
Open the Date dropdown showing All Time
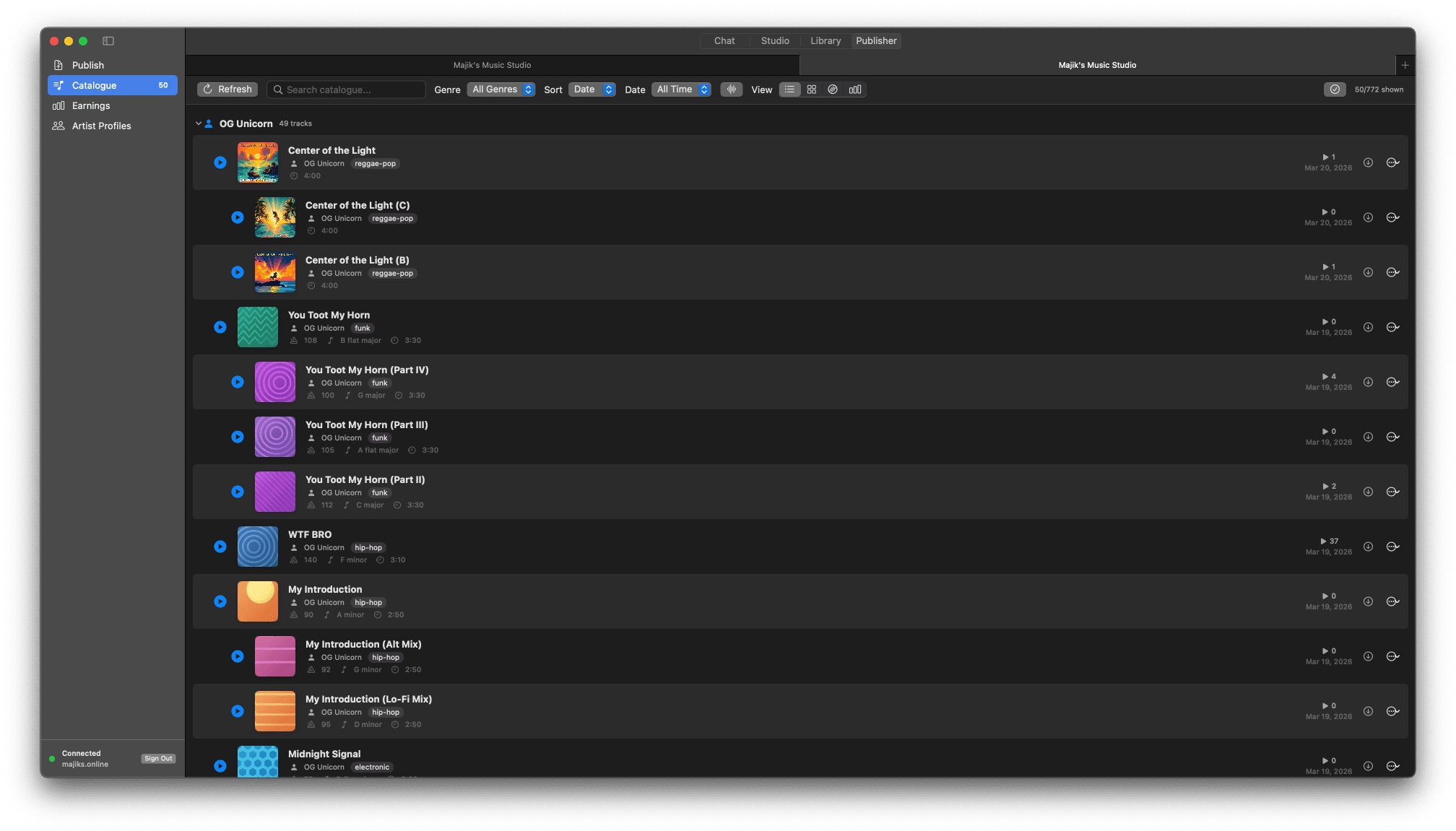[681, 90]
